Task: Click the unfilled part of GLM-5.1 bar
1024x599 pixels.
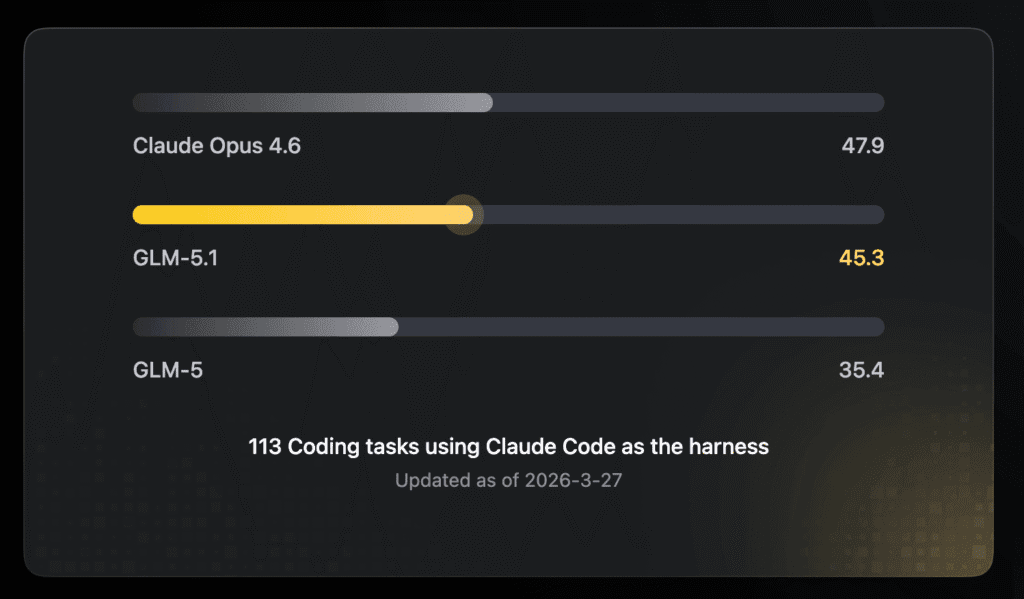Action: pos(680,214)
